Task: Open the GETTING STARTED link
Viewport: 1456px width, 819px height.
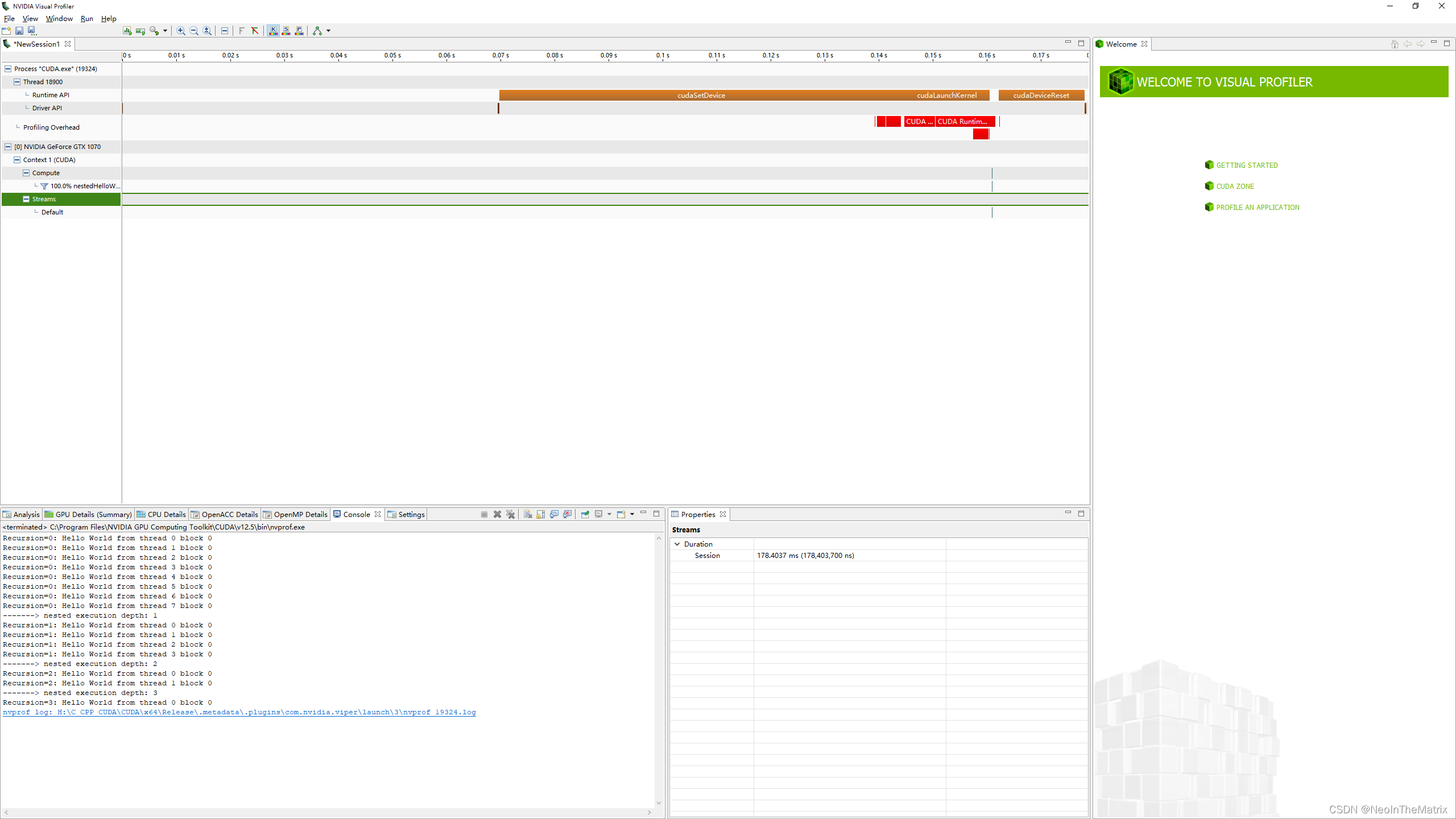Action: pyautogui.click(x=1247, y=166)
